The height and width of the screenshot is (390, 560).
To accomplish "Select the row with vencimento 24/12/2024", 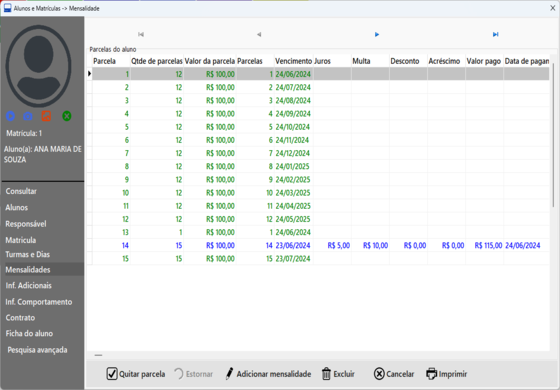I will click(319, 153).
